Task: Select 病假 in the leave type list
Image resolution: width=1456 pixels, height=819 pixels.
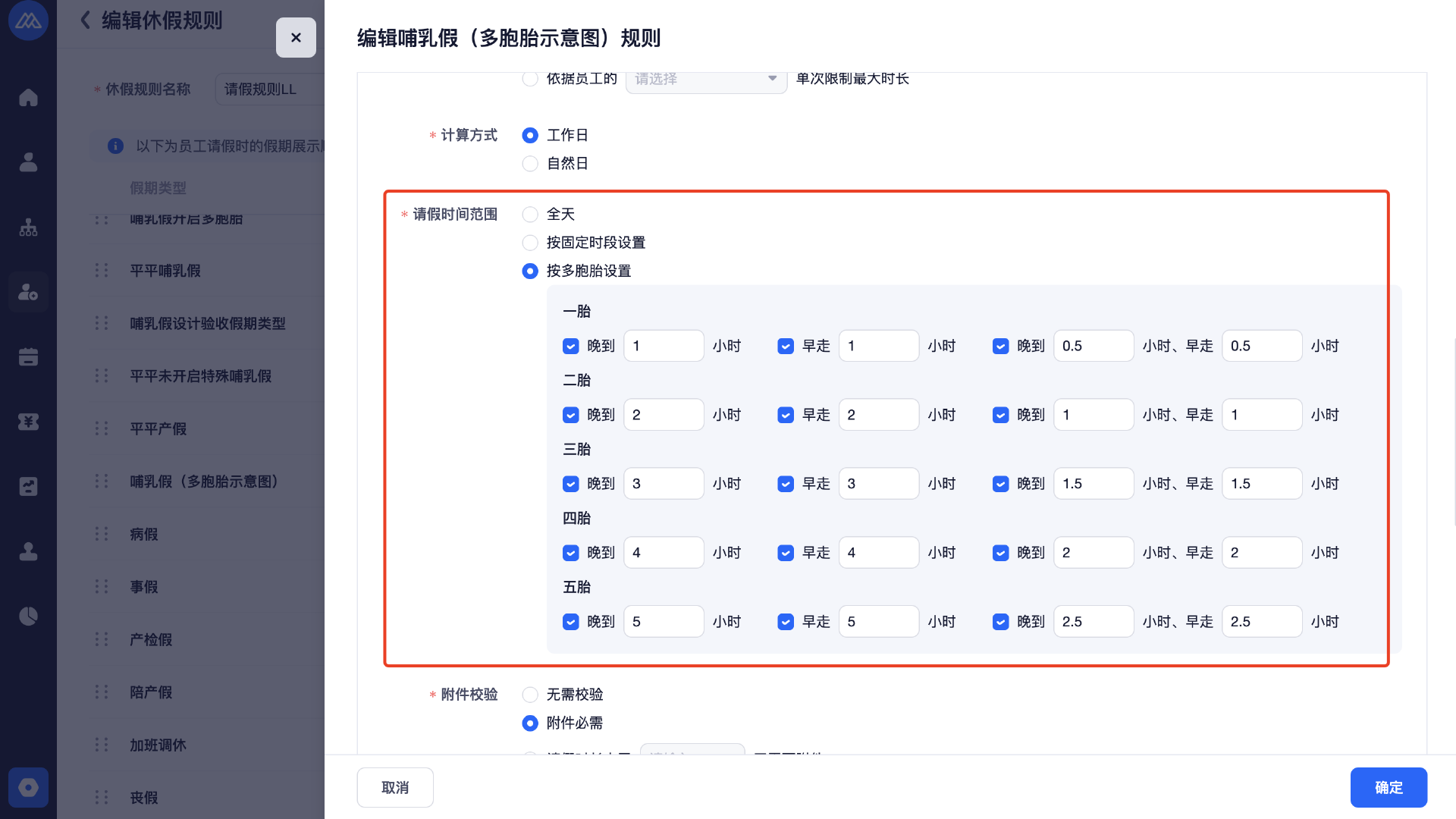Action: coord(144,535)
